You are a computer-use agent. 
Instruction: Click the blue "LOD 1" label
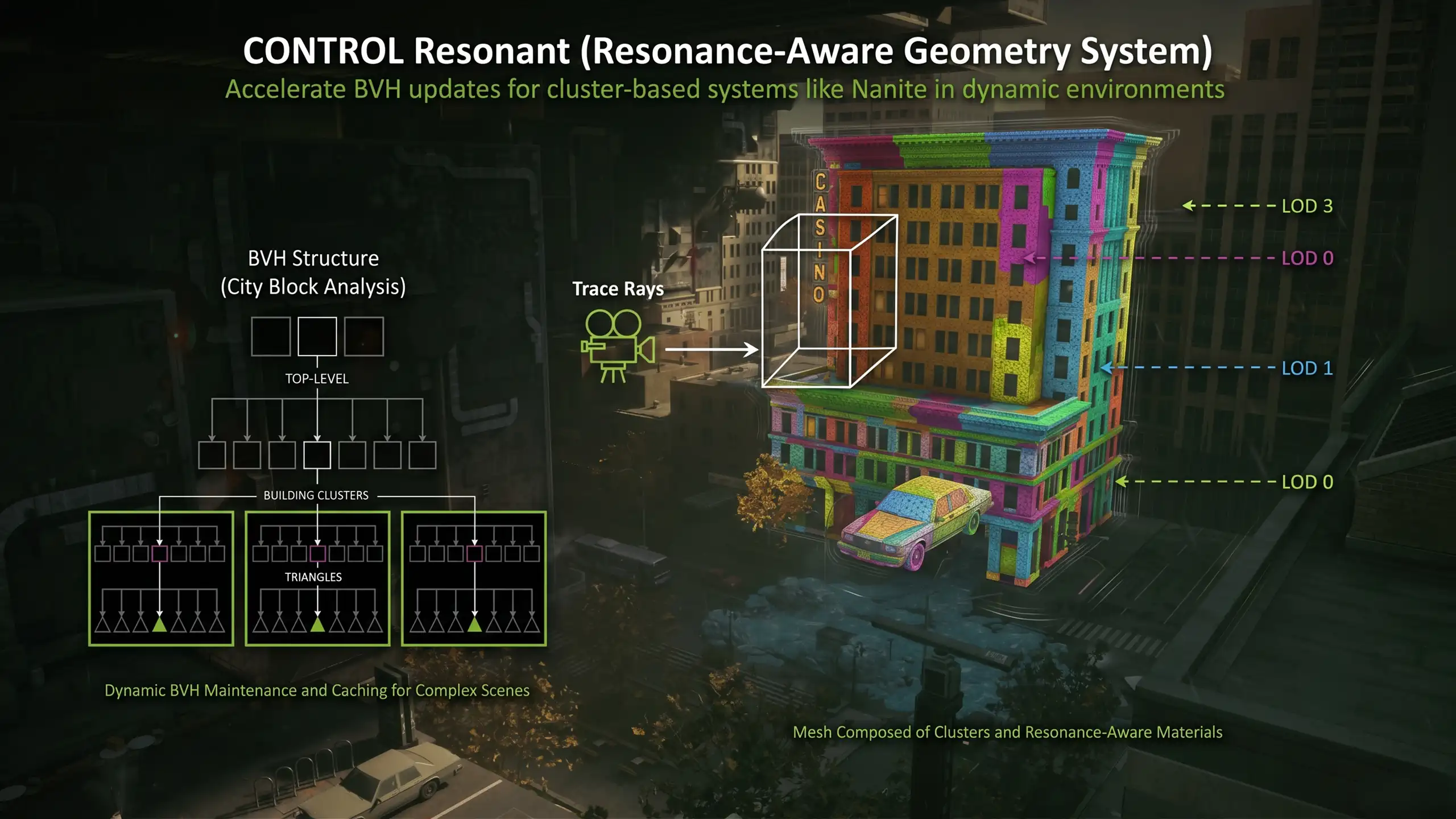(1307, 368)
